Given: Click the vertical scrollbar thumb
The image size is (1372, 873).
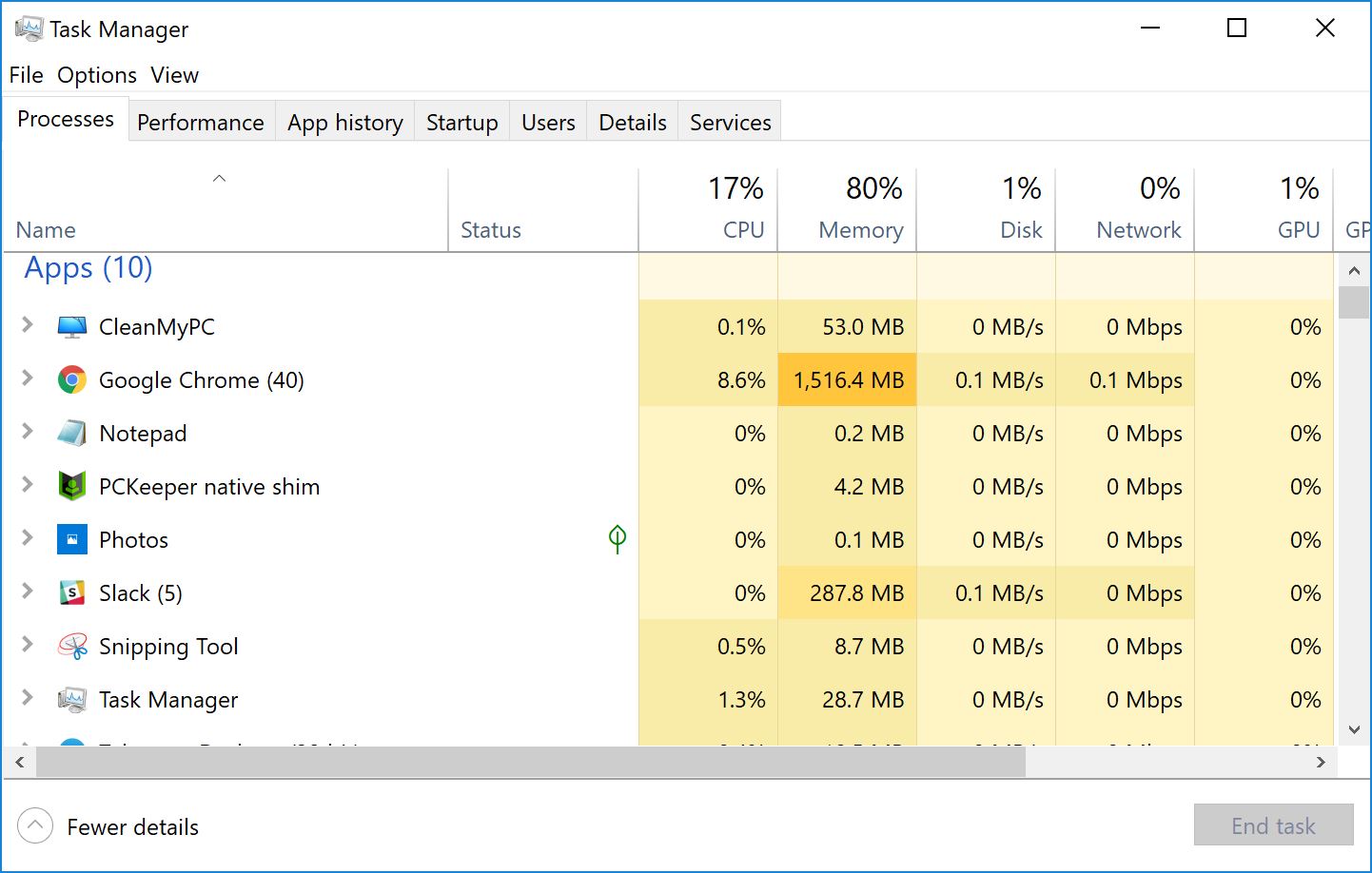Looking at the screenshot, I should (x=1354, y=302).
